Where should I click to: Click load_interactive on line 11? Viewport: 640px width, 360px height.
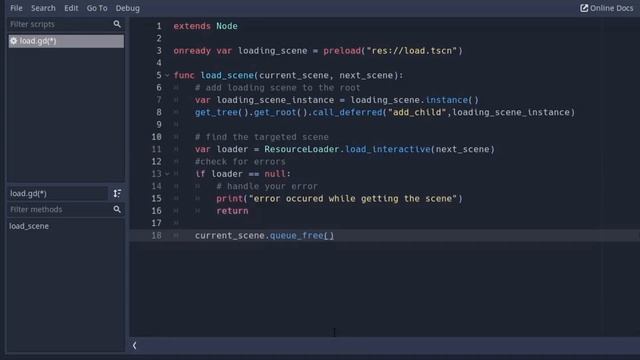[388, 149]
